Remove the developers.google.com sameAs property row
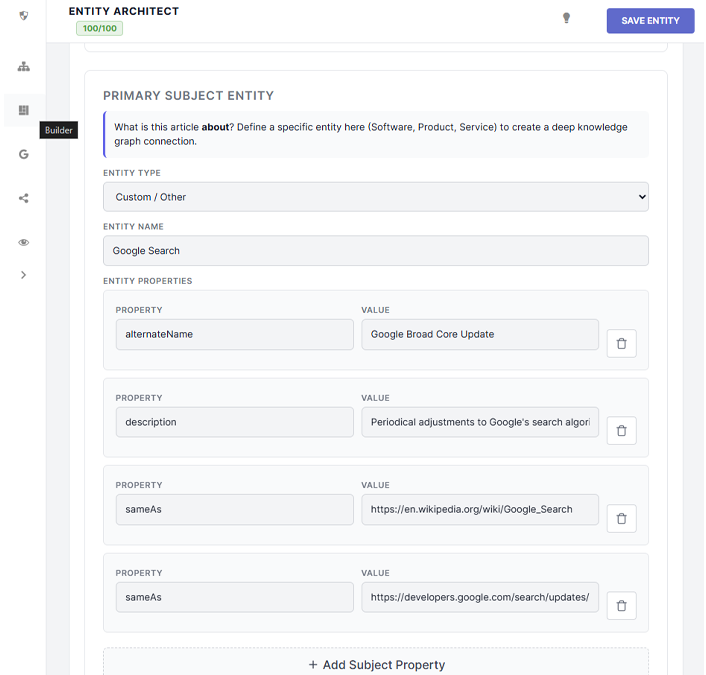Image resolution: width=706 pixels, height=675 pixels. coord(621,606)
